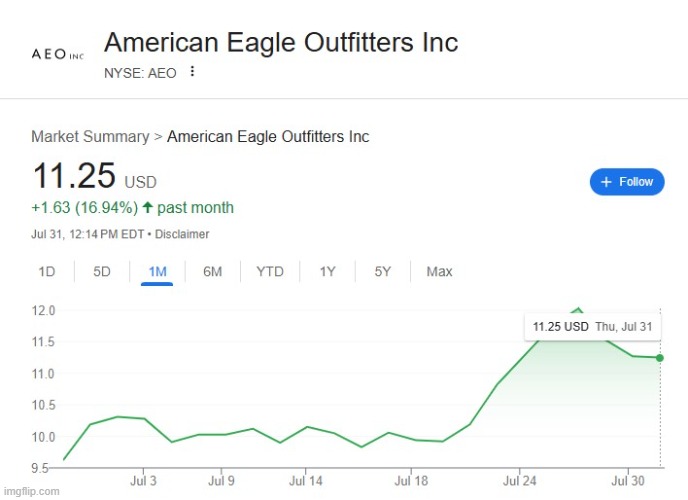Open the Disclaimer link

182,234
